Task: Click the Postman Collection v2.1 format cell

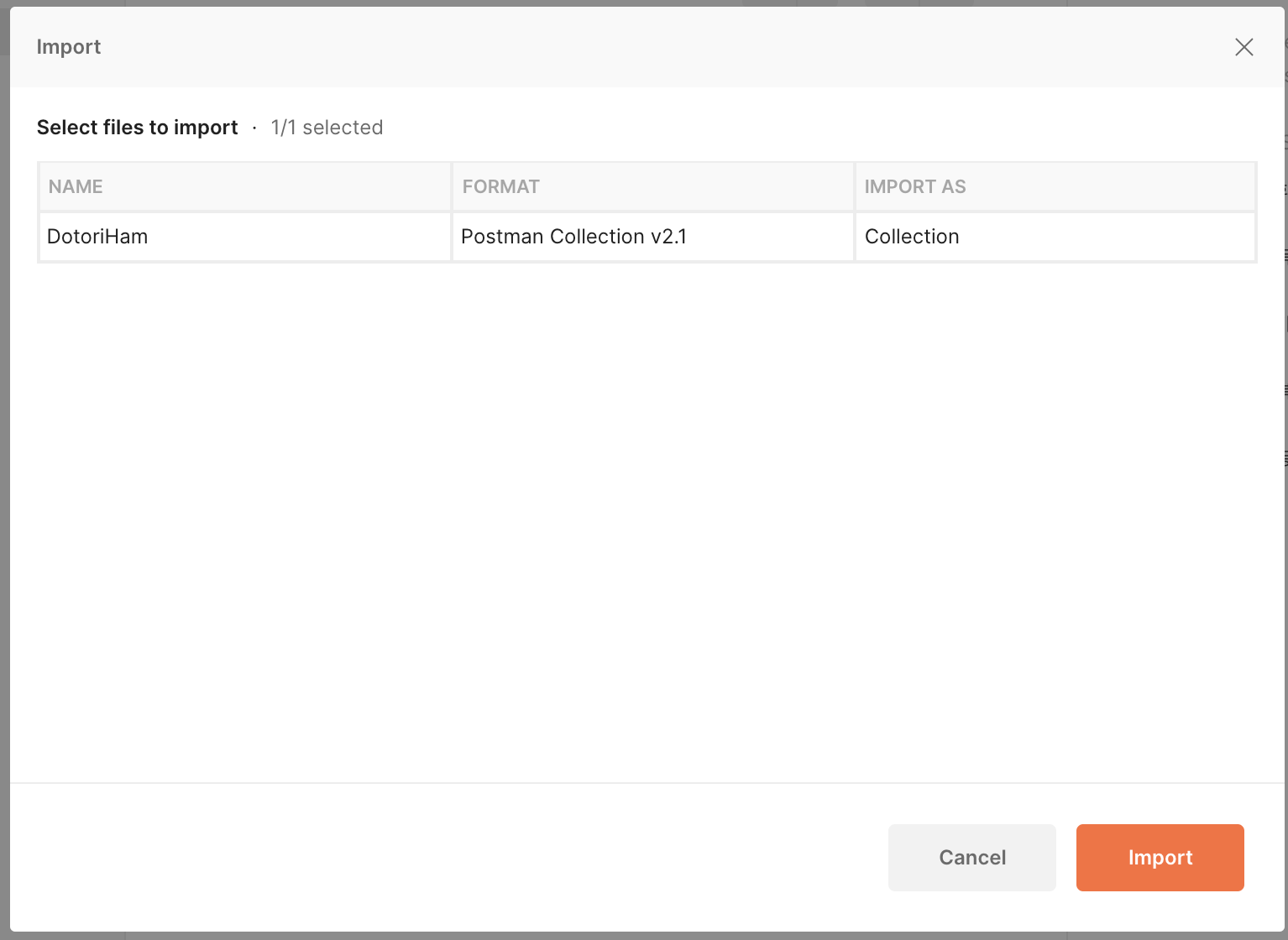Action: 653,237
